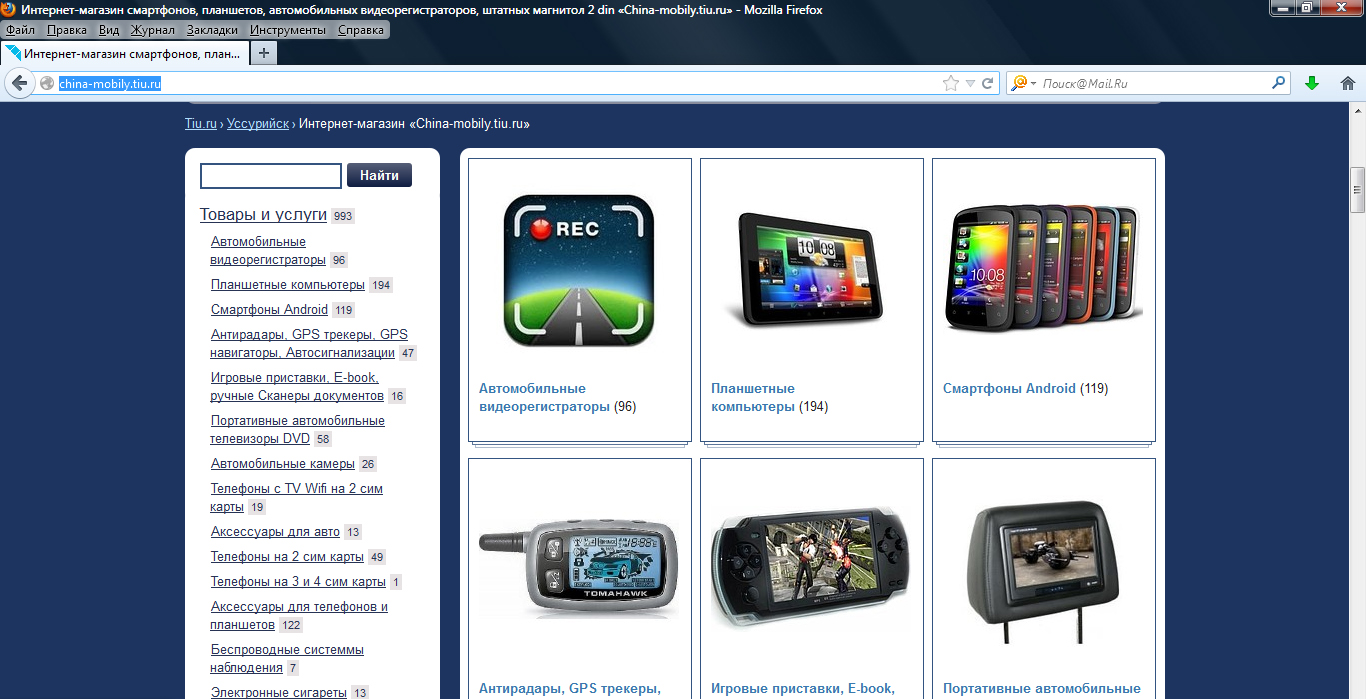This screenshot has height=699, width=1366.
Task: Click the search magnifier icon in search box
Action: click(x=1278, y=84)
